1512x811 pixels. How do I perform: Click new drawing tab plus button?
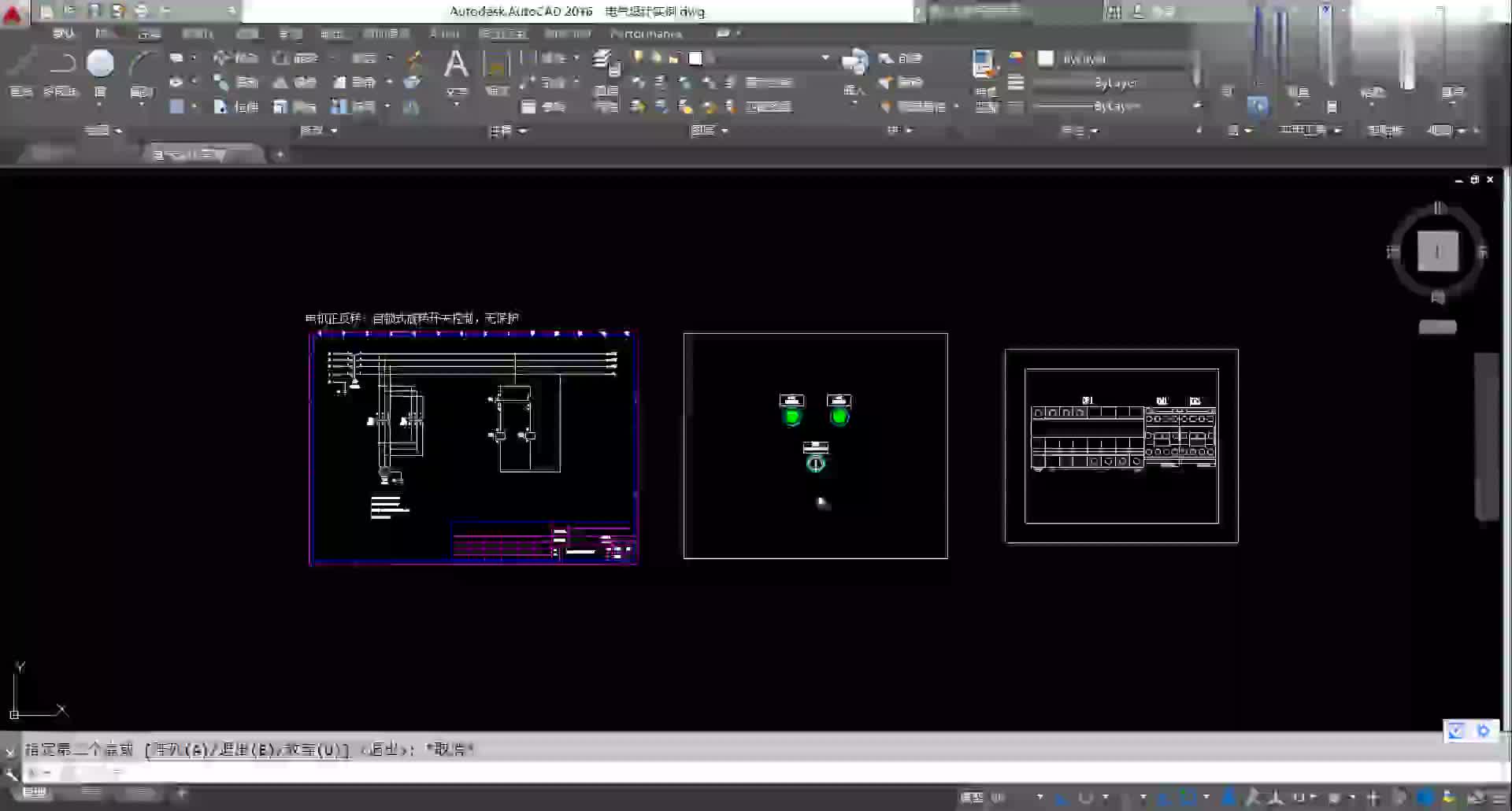[x=280, y=154]
